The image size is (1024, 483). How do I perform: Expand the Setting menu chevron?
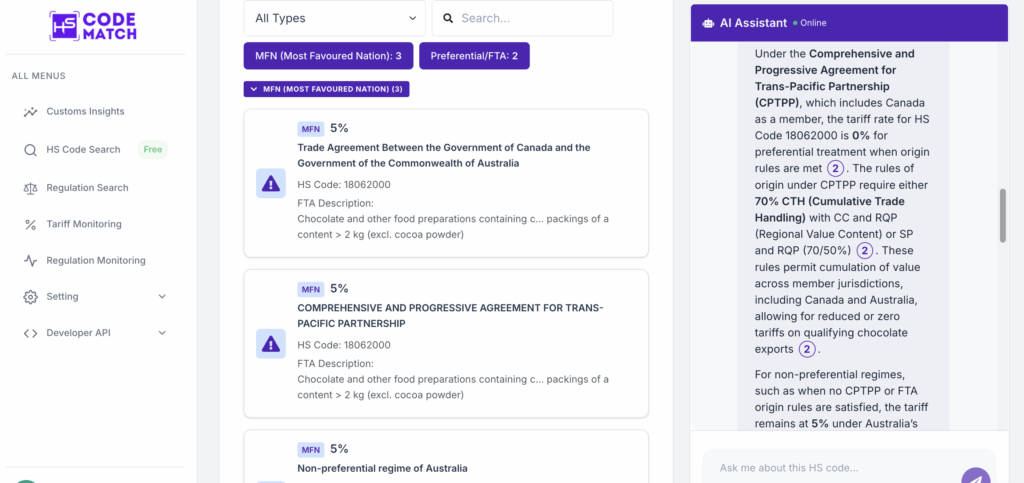tap(162, 297)
